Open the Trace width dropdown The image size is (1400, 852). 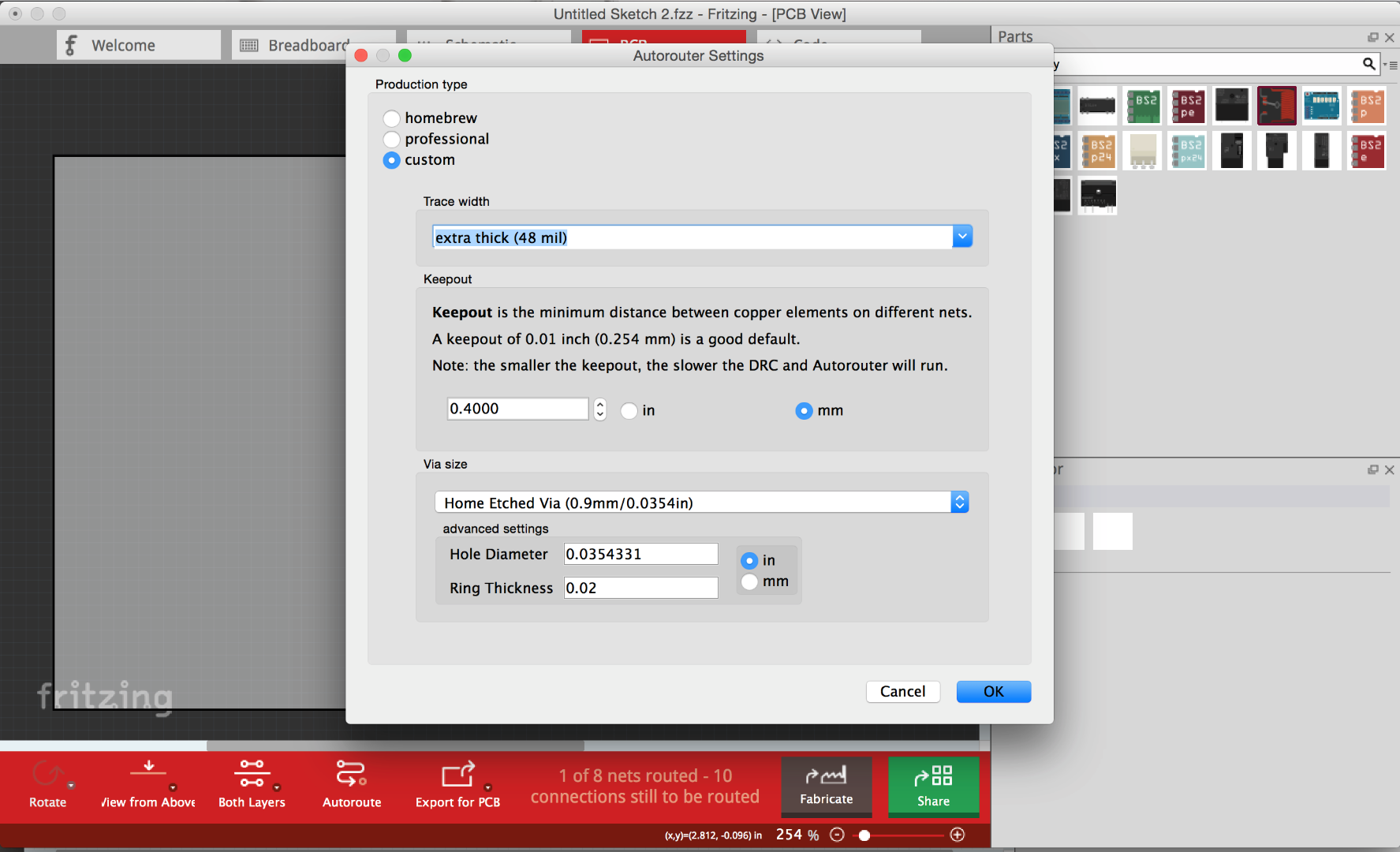[962, 237]
